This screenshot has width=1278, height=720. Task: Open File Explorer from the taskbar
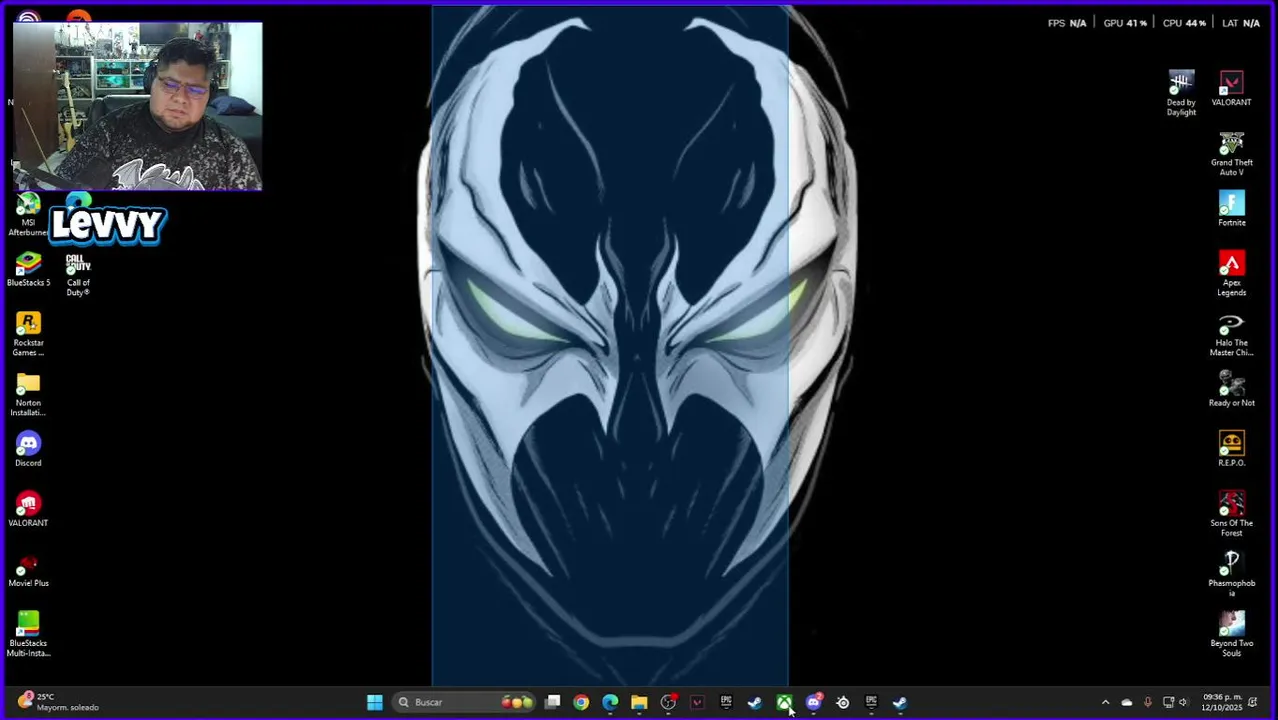(639, 702)
